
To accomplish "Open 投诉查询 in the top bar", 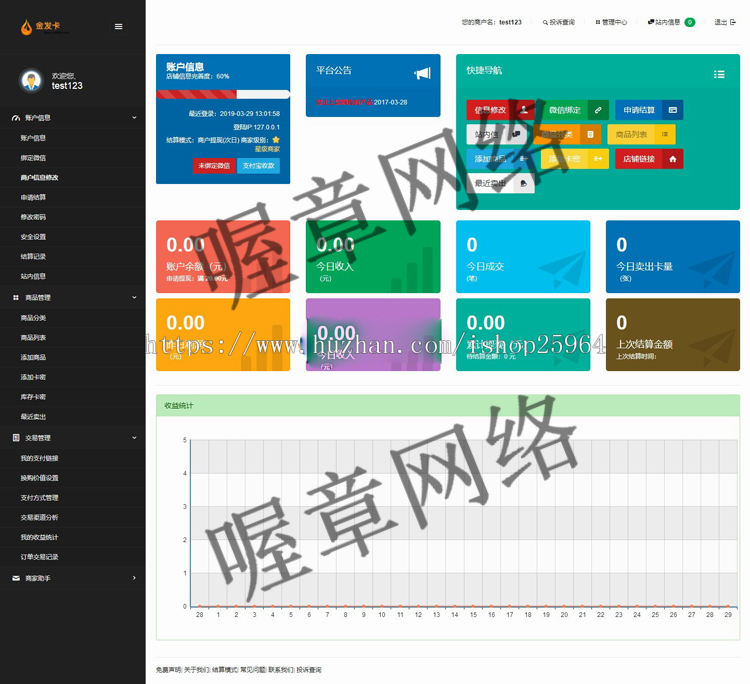I will (559, 22).
